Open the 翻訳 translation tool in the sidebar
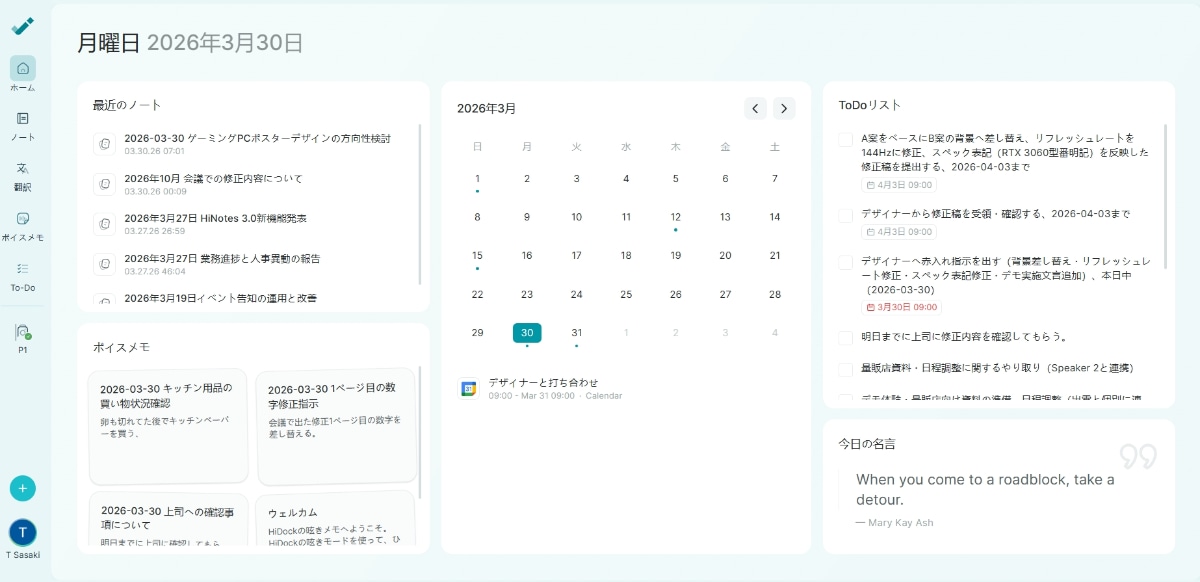The image size is (1200, 582). click(x=22, y=172)
